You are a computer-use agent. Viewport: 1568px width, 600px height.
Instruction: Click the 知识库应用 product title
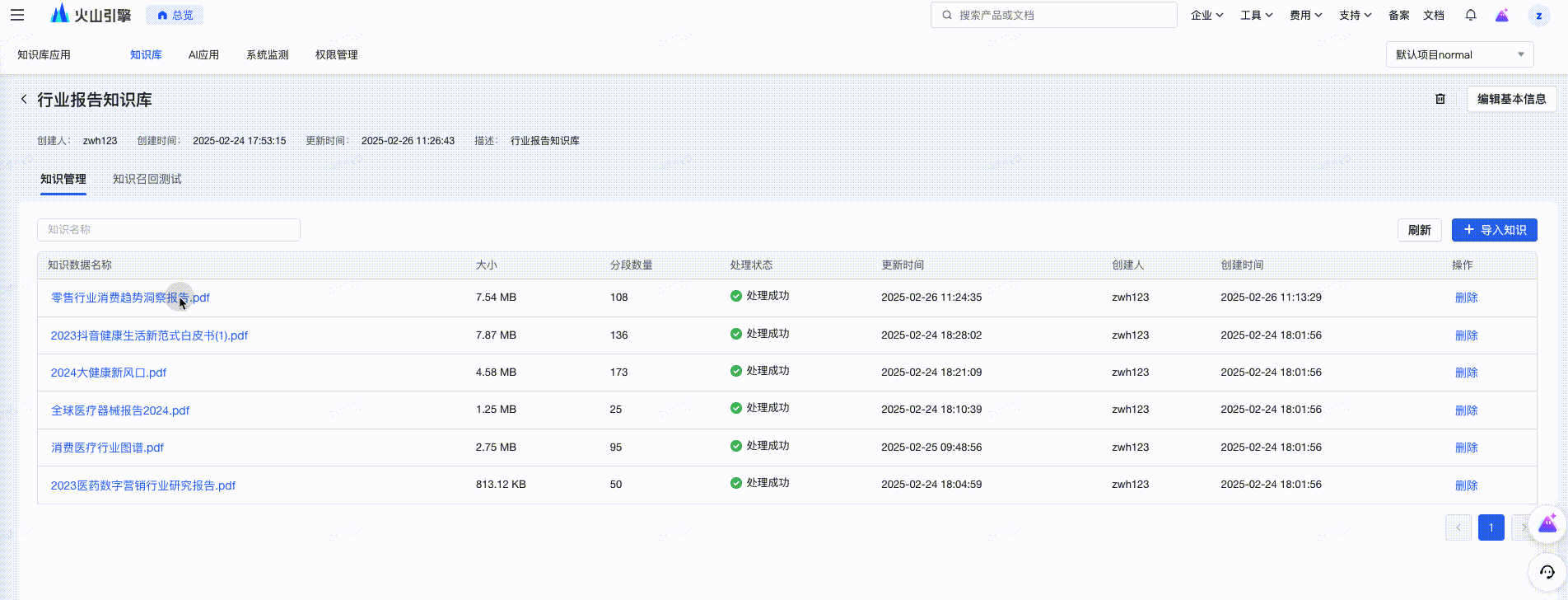pyautogui.click(x=44, y=55)
